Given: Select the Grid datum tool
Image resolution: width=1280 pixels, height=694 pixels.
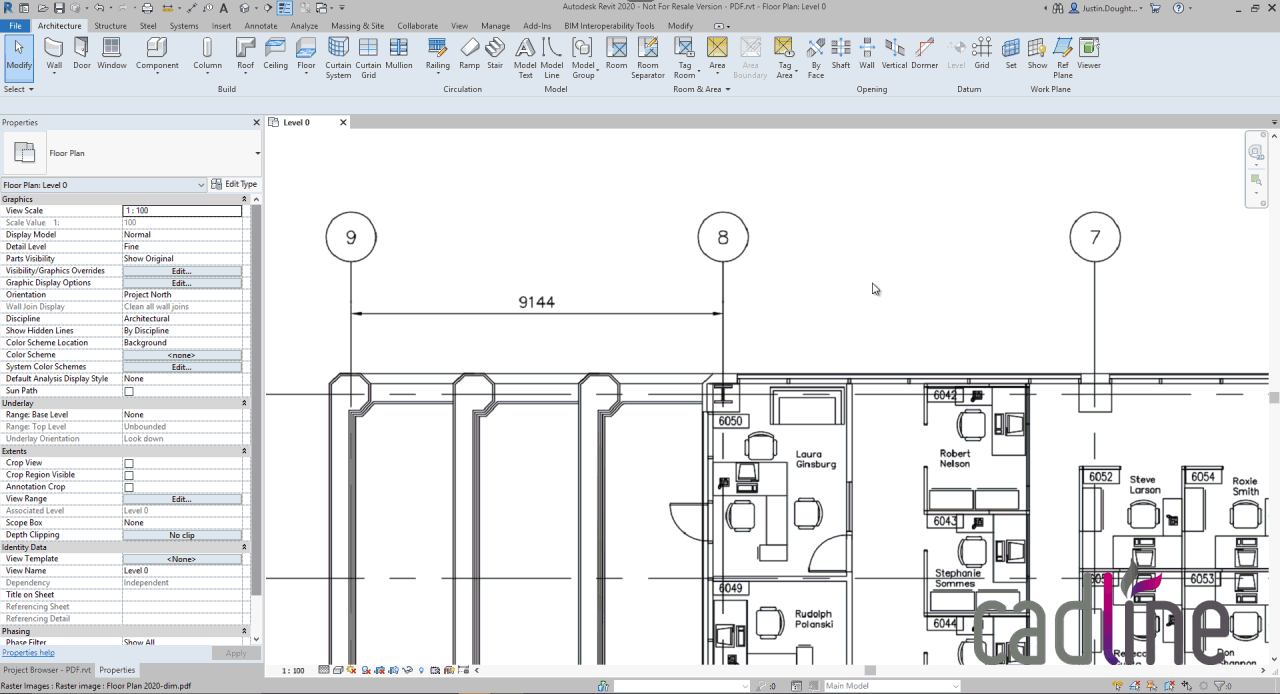Looking at the screenshot, I should (982, 53).
